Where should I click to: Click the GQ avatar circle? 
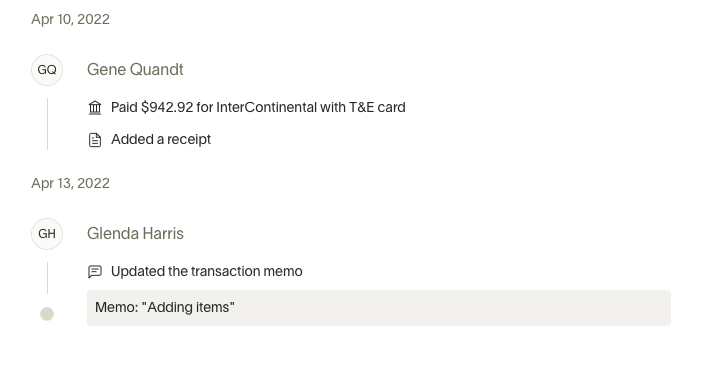click(47, 70)
